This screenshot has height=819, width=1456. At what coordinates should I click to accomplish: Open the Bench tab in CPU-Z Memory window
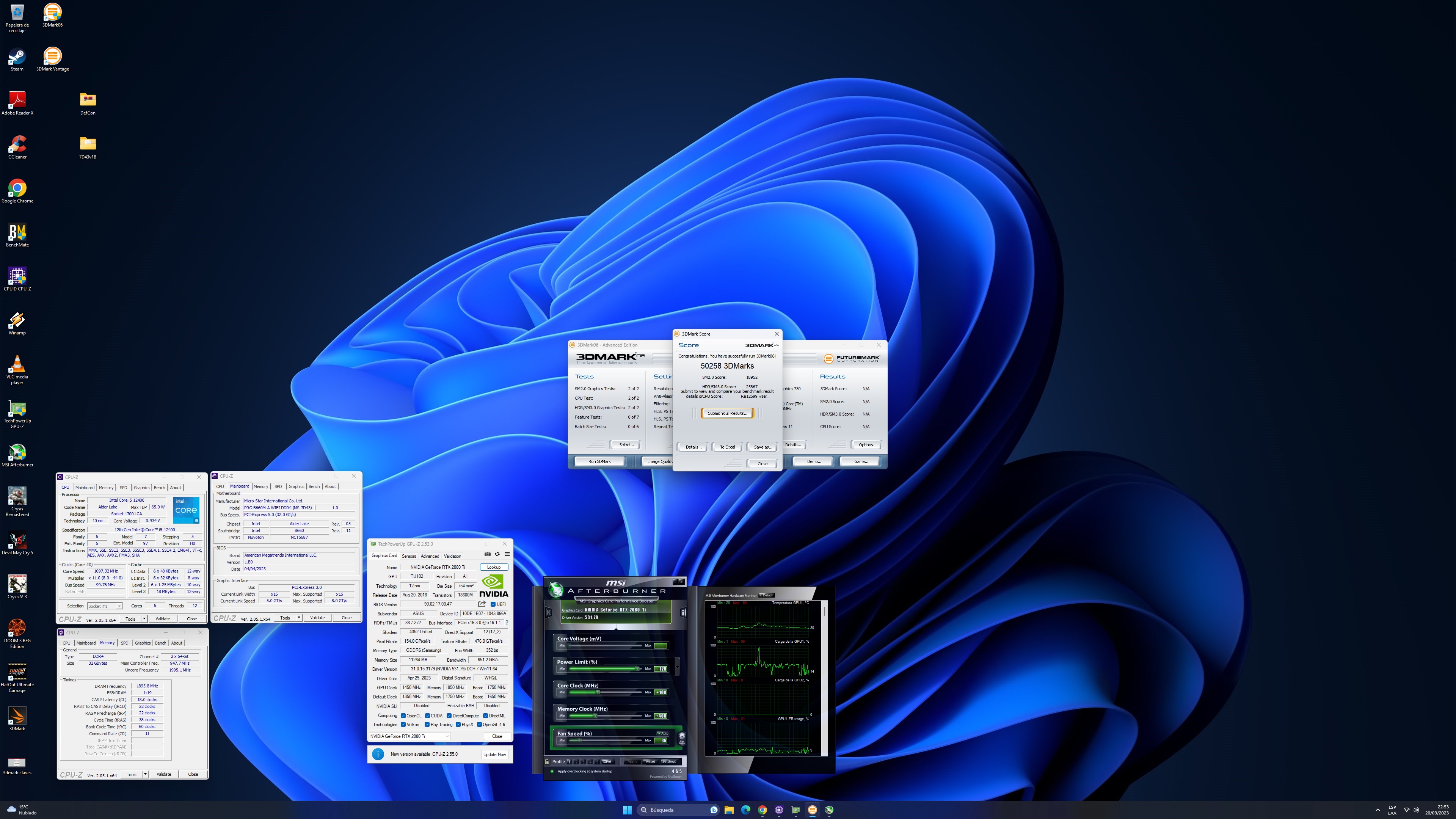click(160, 643)
